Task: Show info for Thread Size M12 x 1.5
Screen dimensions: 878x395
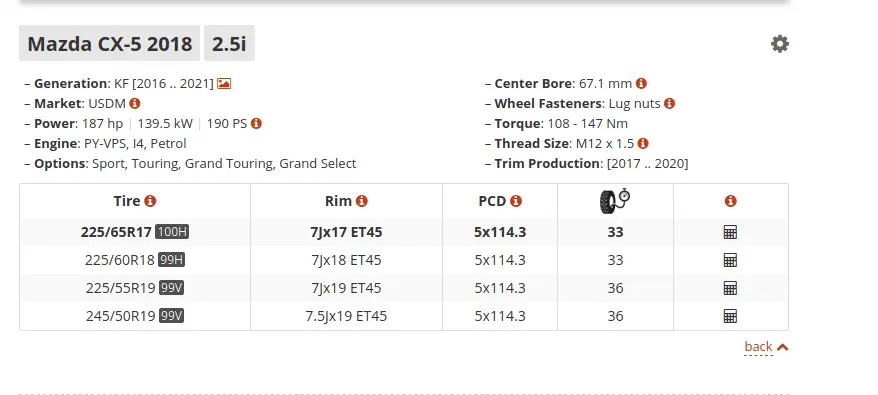Action: pyautogui.click(x=643, y=143)
